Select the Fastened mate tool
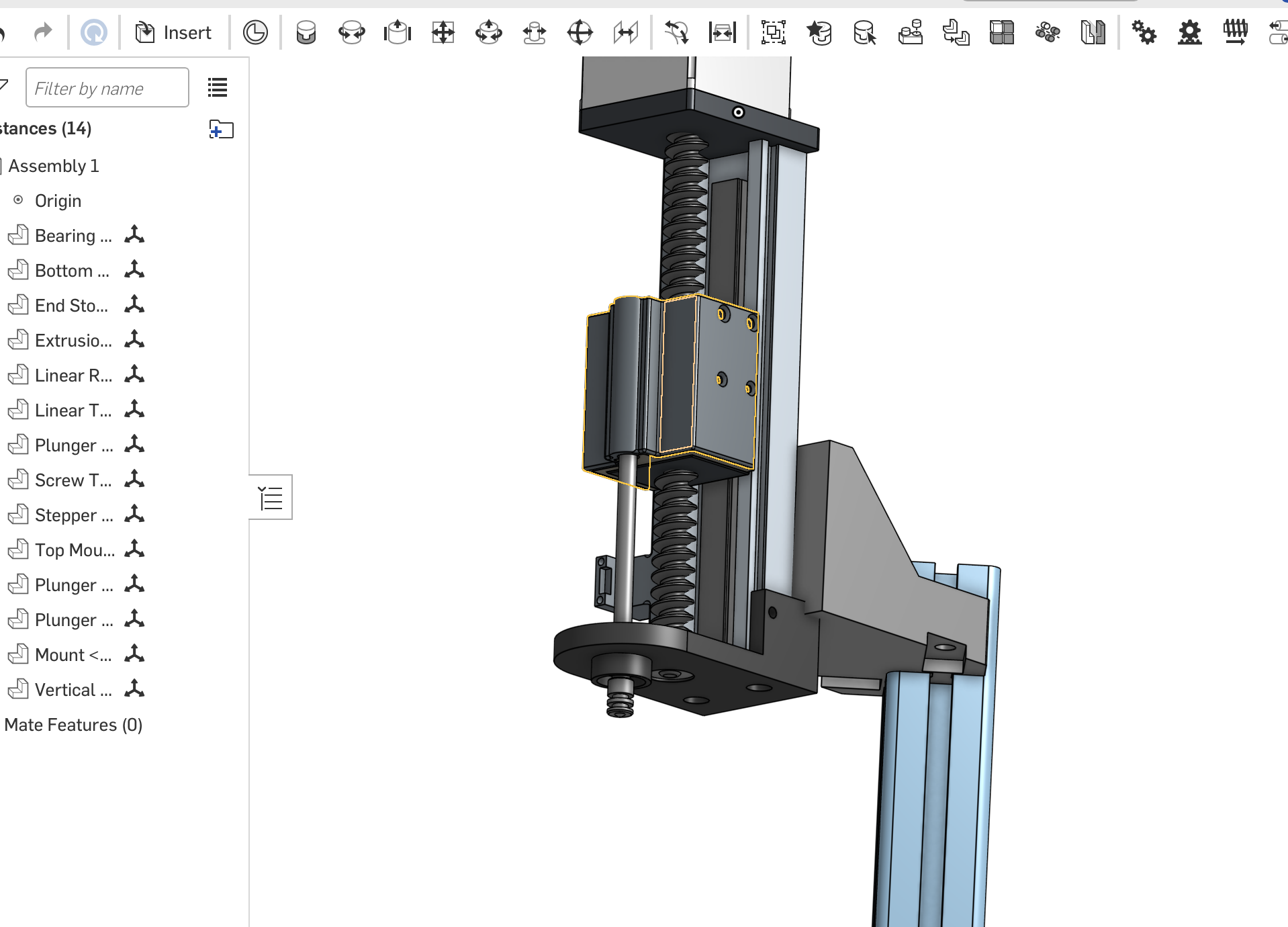The width and height of the screenshot is (1288, 927). click(x=306, y=32)
